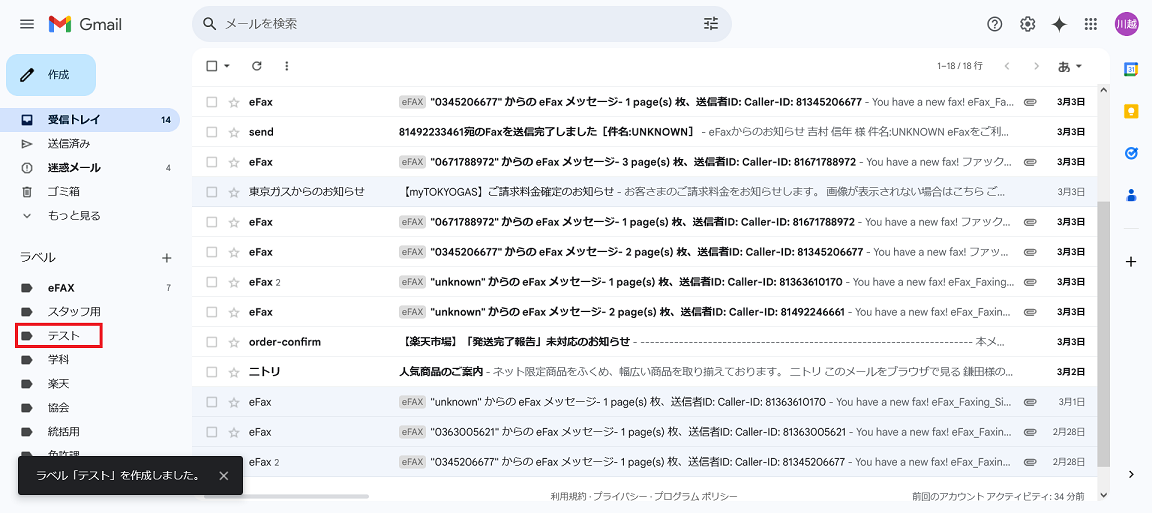1152x513 pixels.
Task: Expand the select-all checkbox dropdown arrow
Action: [x=227, y=66]
